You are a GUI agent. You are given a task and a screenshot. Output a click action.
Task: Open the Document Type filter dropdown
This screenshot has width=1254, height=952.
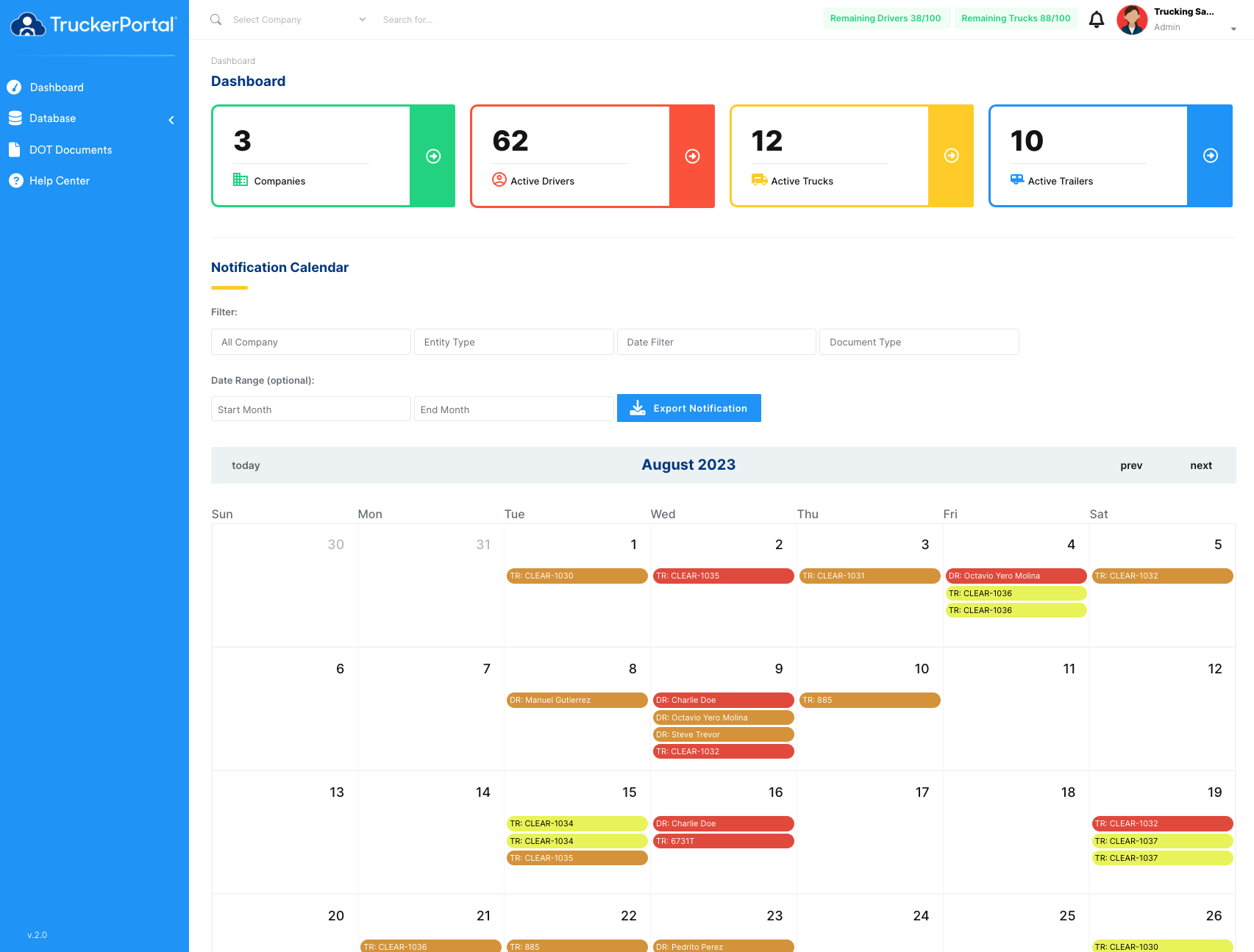(919, 342)
